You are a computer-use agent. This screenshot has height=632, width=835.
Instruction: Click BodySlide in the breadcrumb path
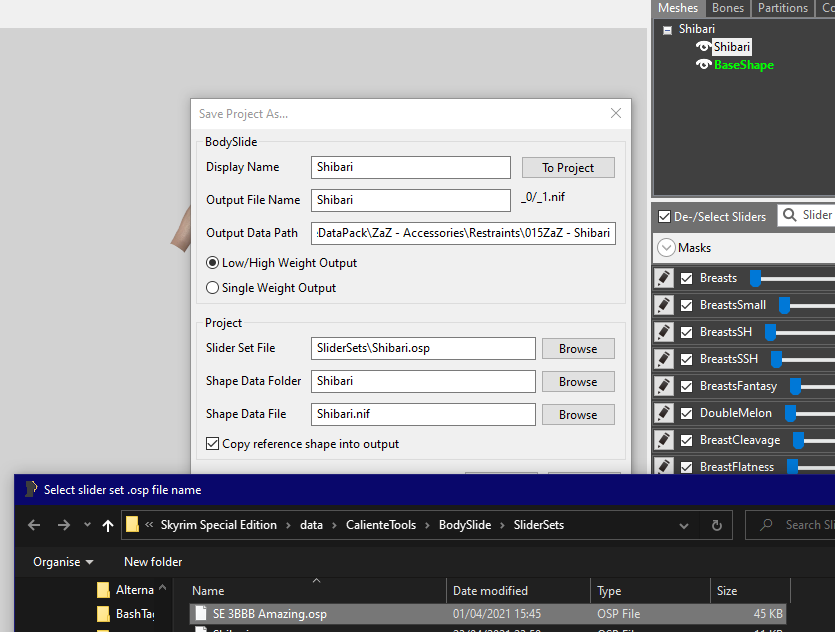[x=465, y=525]
